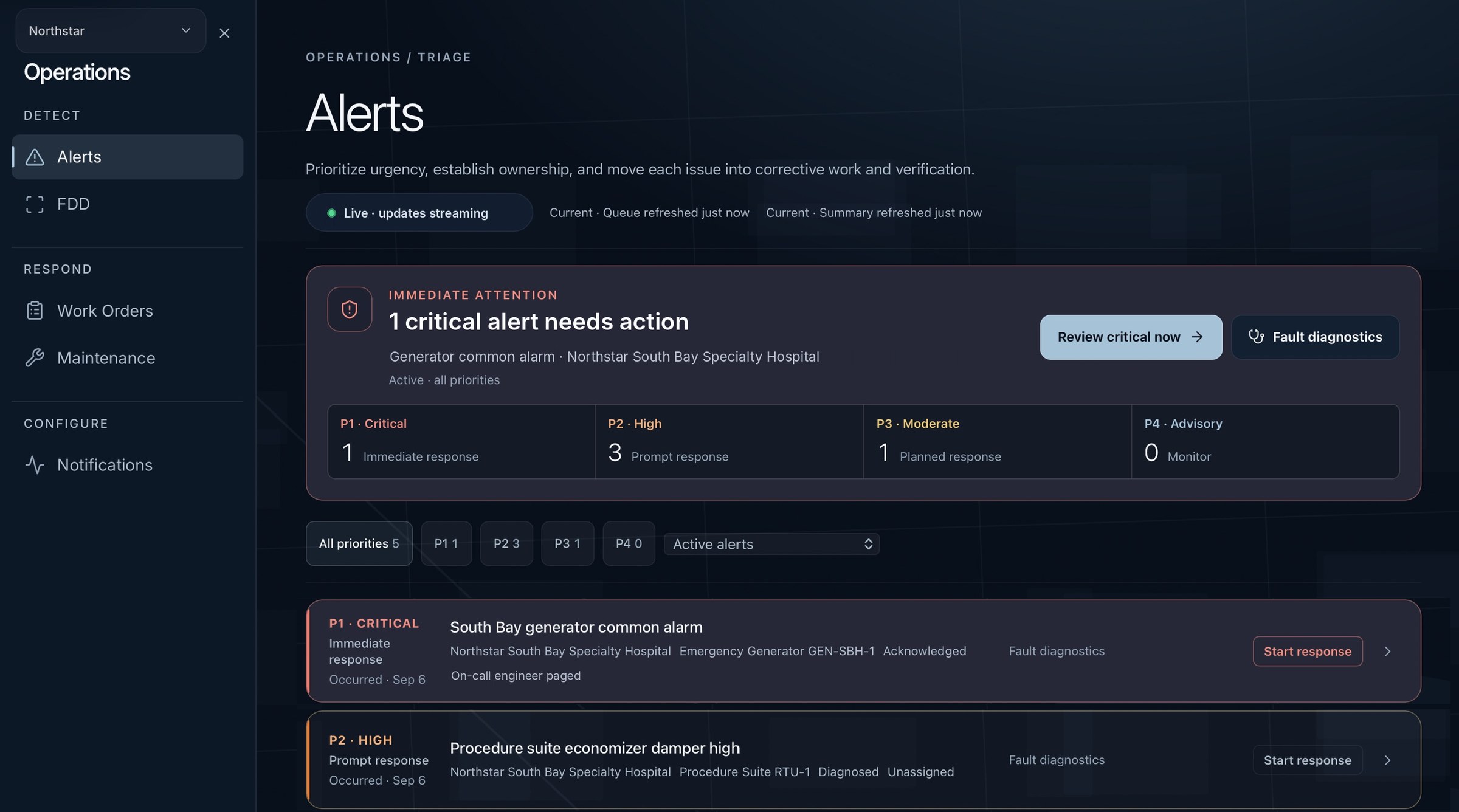Viewport: 1459px width, 812px height.
Task: Click the On-call engineer paged text
Action: 516,676
